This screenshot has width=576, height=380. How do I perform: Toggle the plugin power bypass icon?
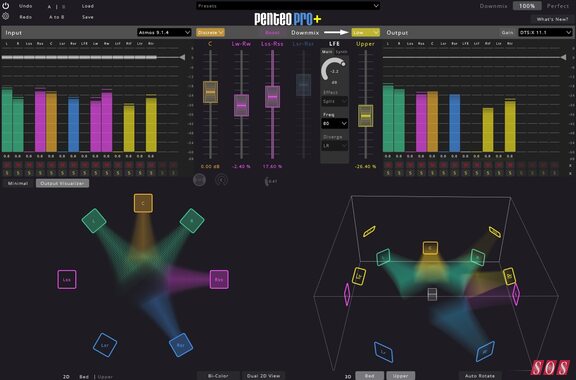tap(6, 6)
